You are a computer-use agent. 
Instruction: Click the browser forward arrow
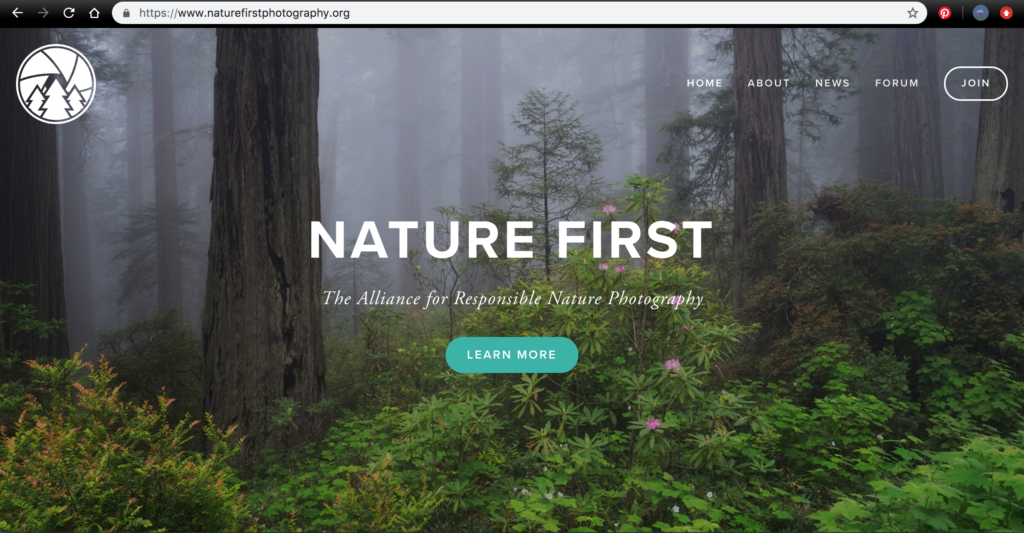coord(43,13)
